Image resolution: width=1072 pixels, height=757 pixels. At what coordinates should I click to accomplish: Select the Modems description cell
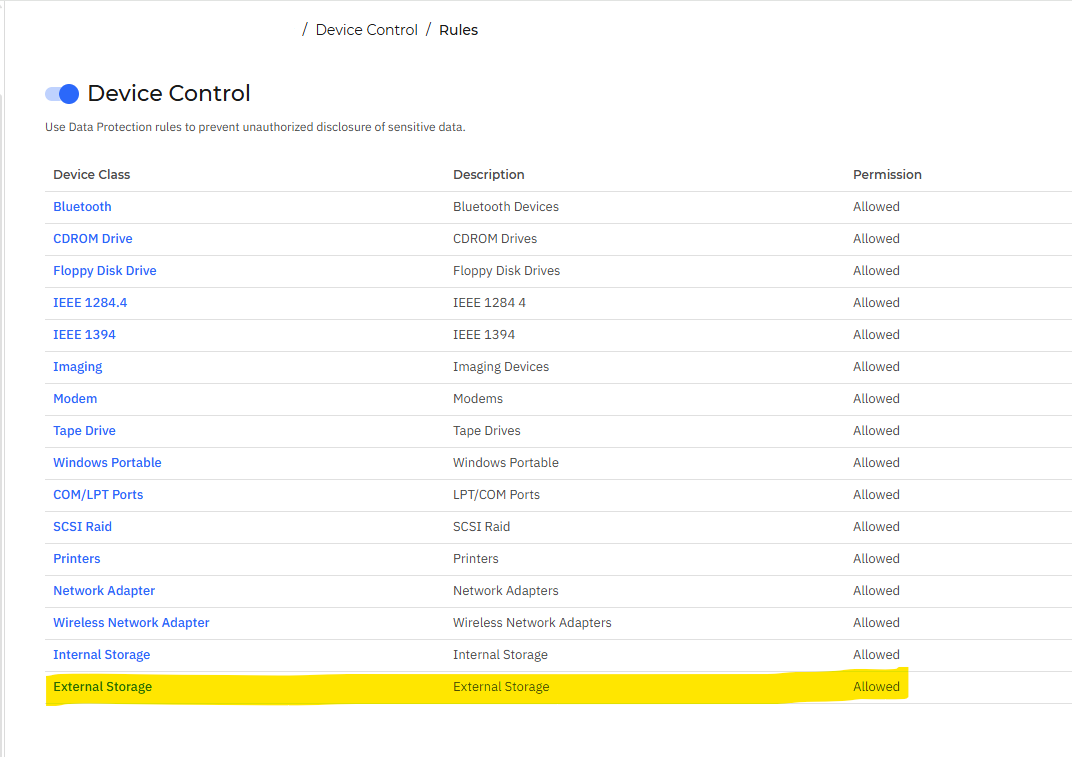tap(478, 399)
